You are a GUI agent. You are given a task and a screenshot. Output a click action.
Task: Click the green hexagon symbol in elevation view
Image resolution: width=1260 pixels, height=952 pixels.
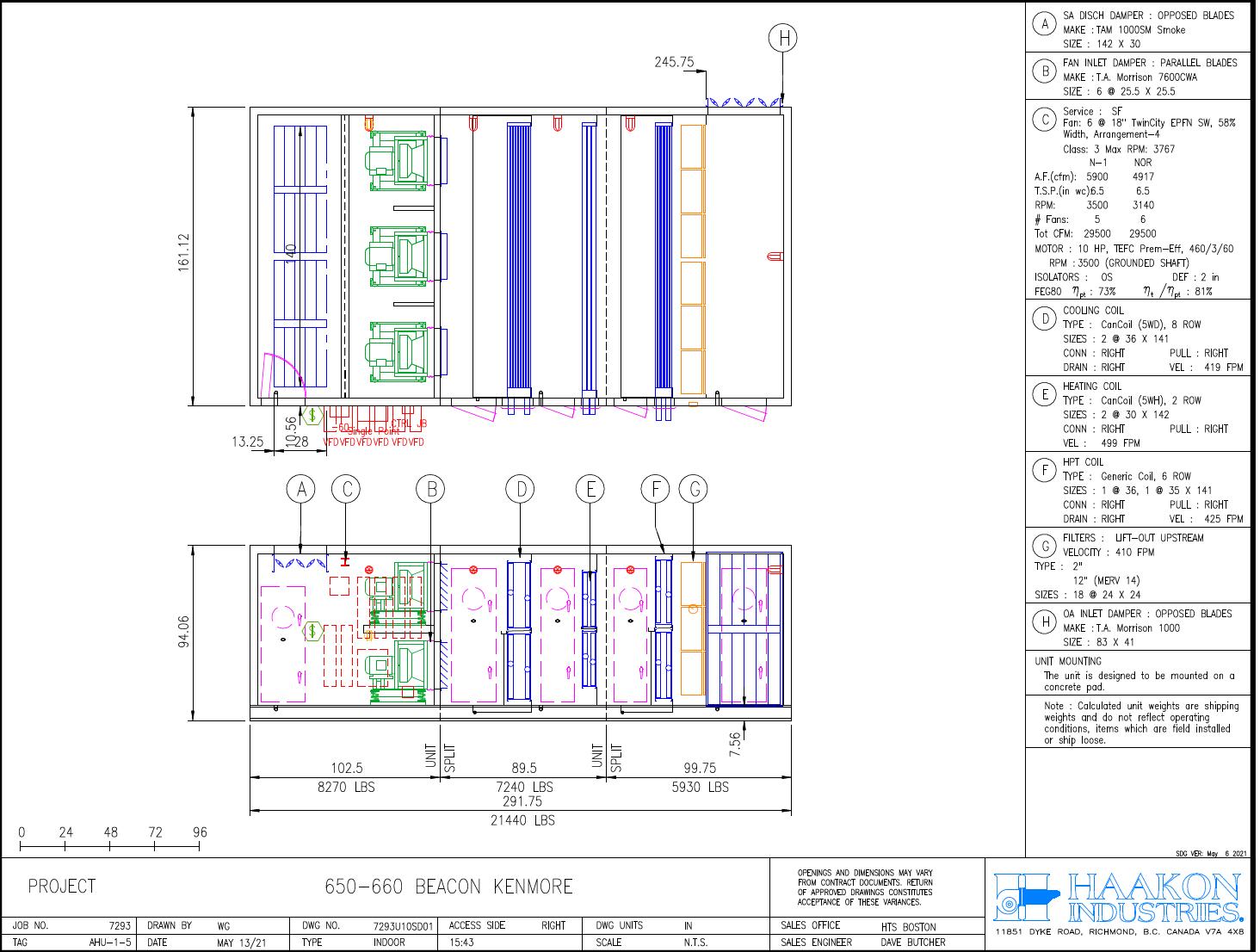(x=312, y=631)
